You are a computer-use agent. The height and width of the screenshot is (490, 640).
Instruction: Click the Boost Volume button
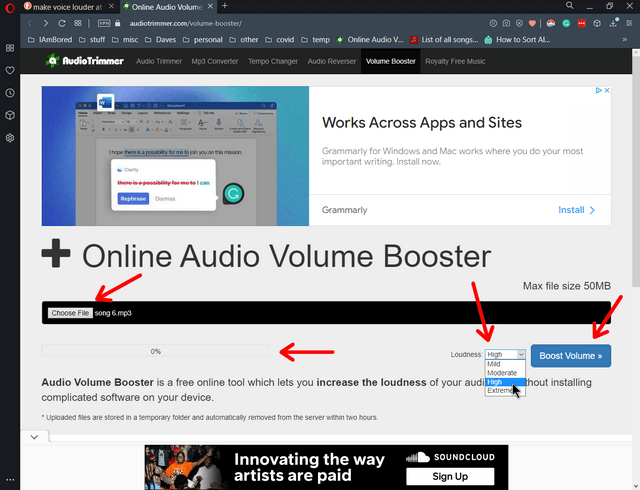point(571,356)
